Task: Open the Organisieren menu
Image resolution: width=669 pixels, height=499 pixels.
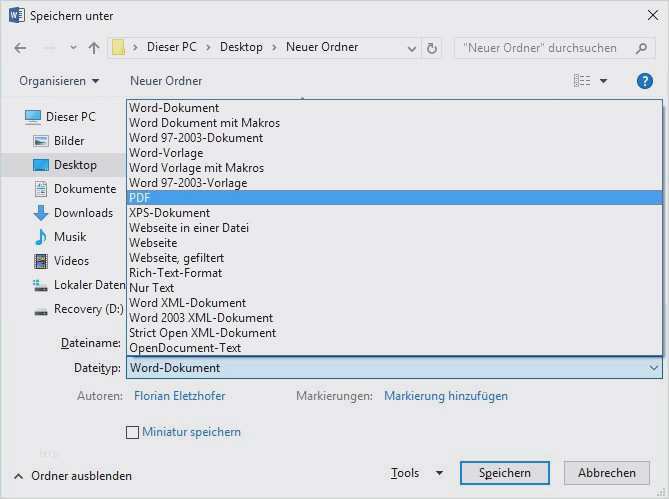Action: tap(59, 81)
